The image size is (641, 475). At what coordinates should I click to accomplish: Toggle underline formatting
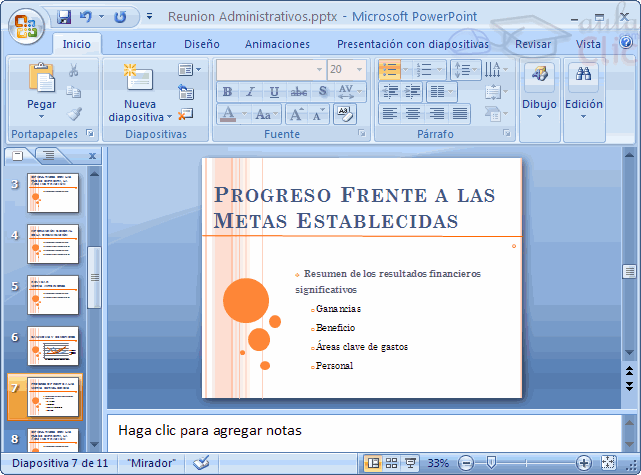(x=274, y=92)
